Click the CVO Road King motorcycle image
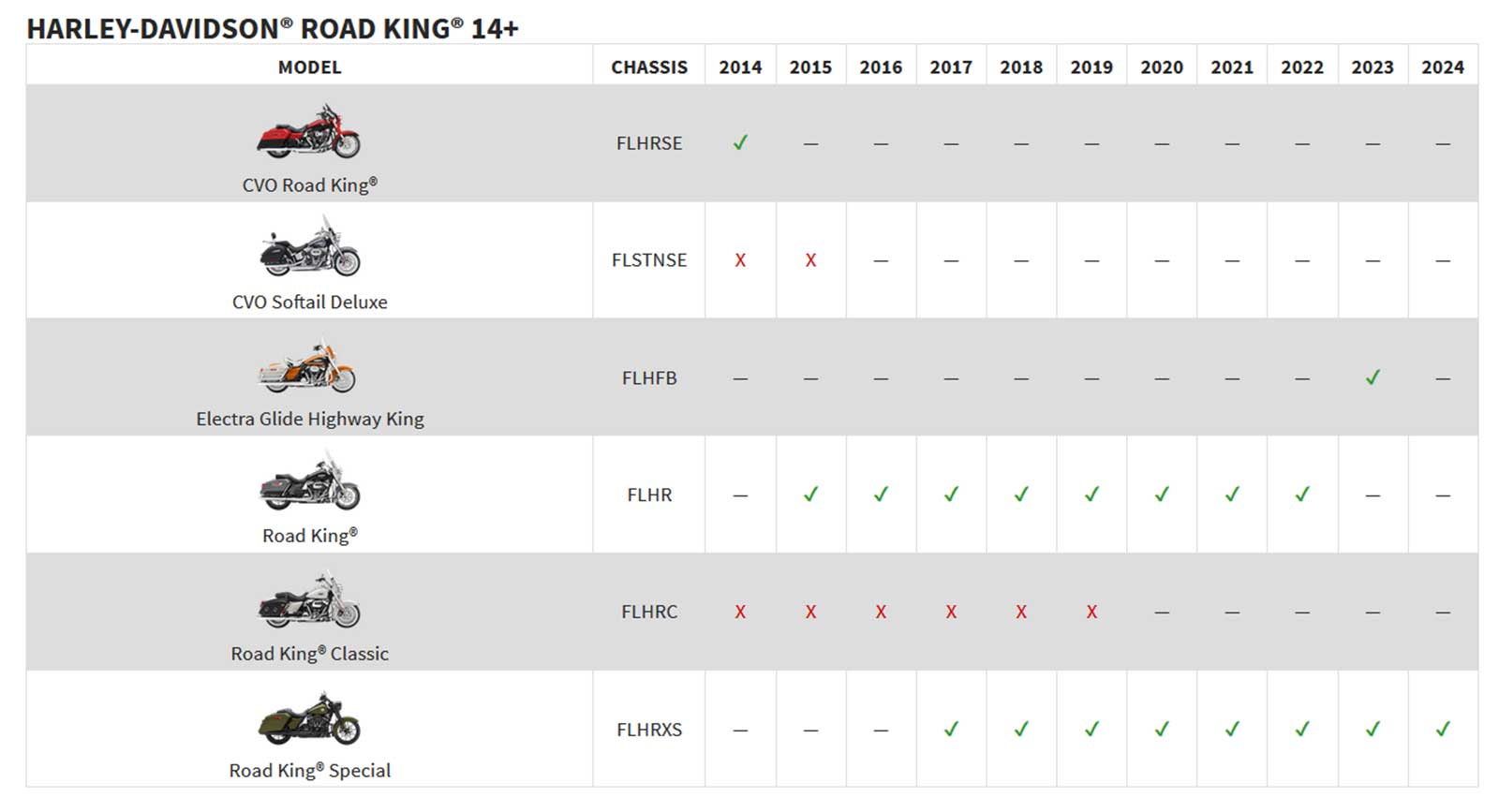Image resolution: width=1499 pixels, height=812 pixels. pos(309,131)
